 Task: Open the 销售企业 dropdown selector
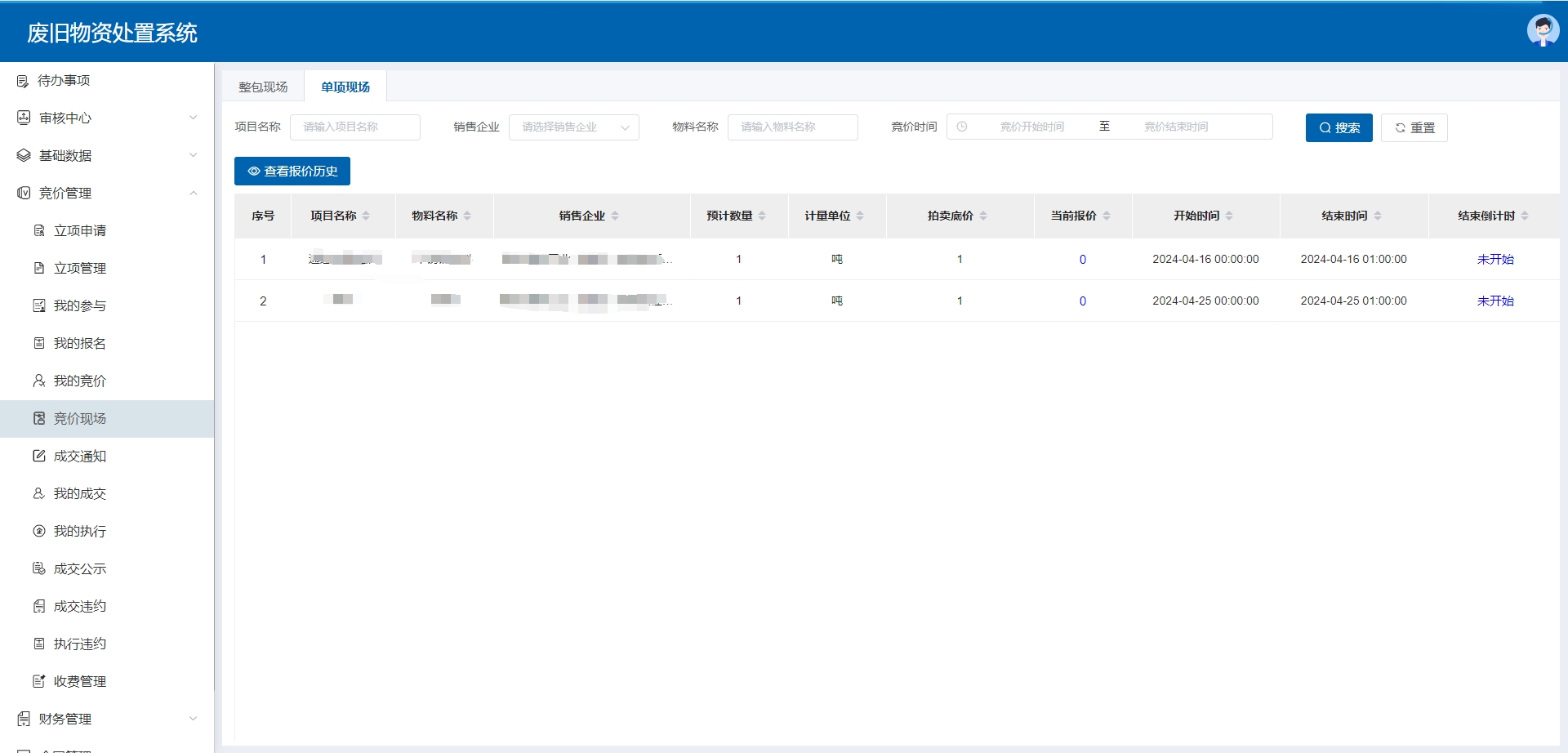573,127
